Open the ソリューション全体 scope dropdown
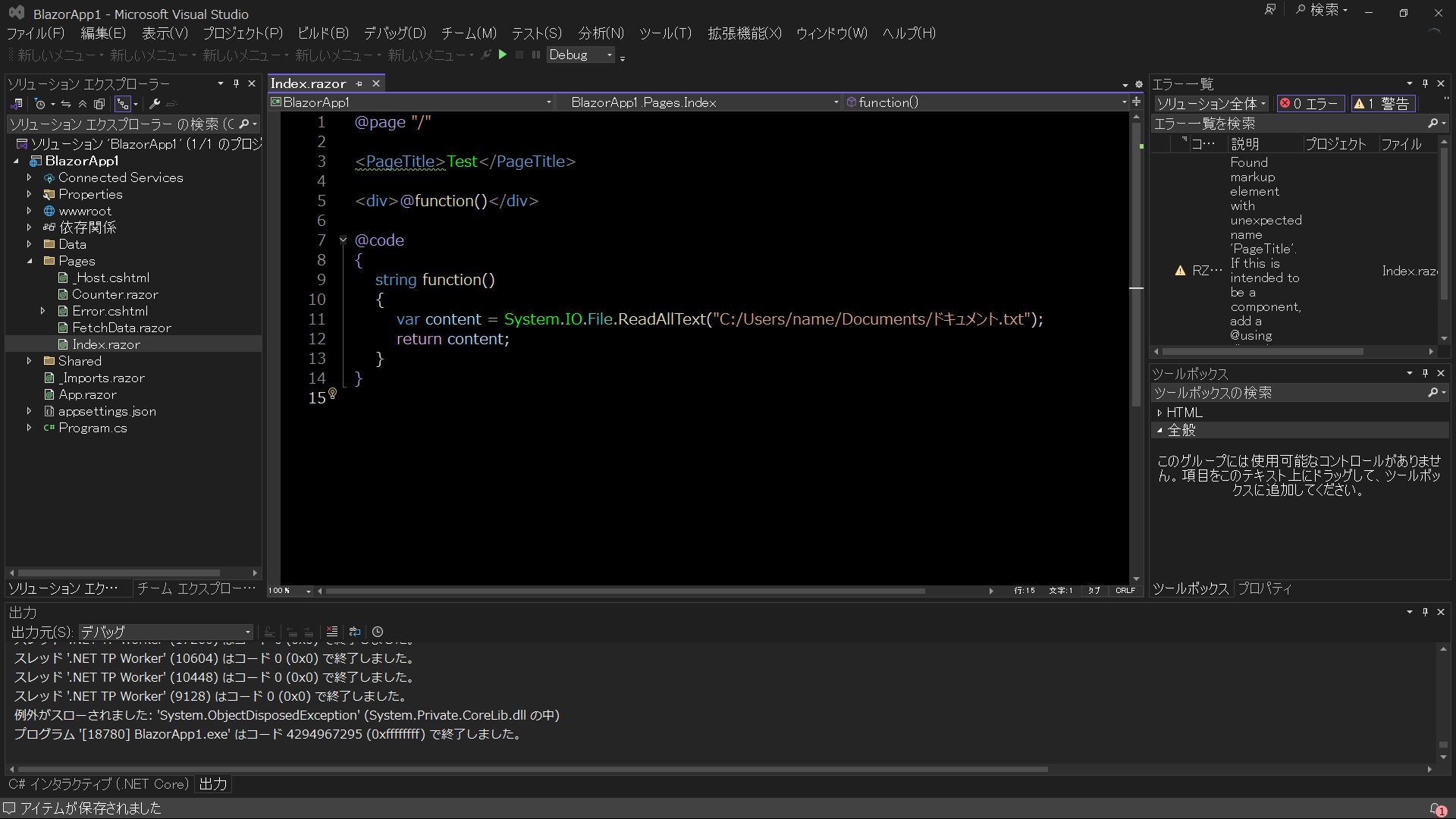Viewport: 1456px width, 819px height. [x=1211, y=104]
